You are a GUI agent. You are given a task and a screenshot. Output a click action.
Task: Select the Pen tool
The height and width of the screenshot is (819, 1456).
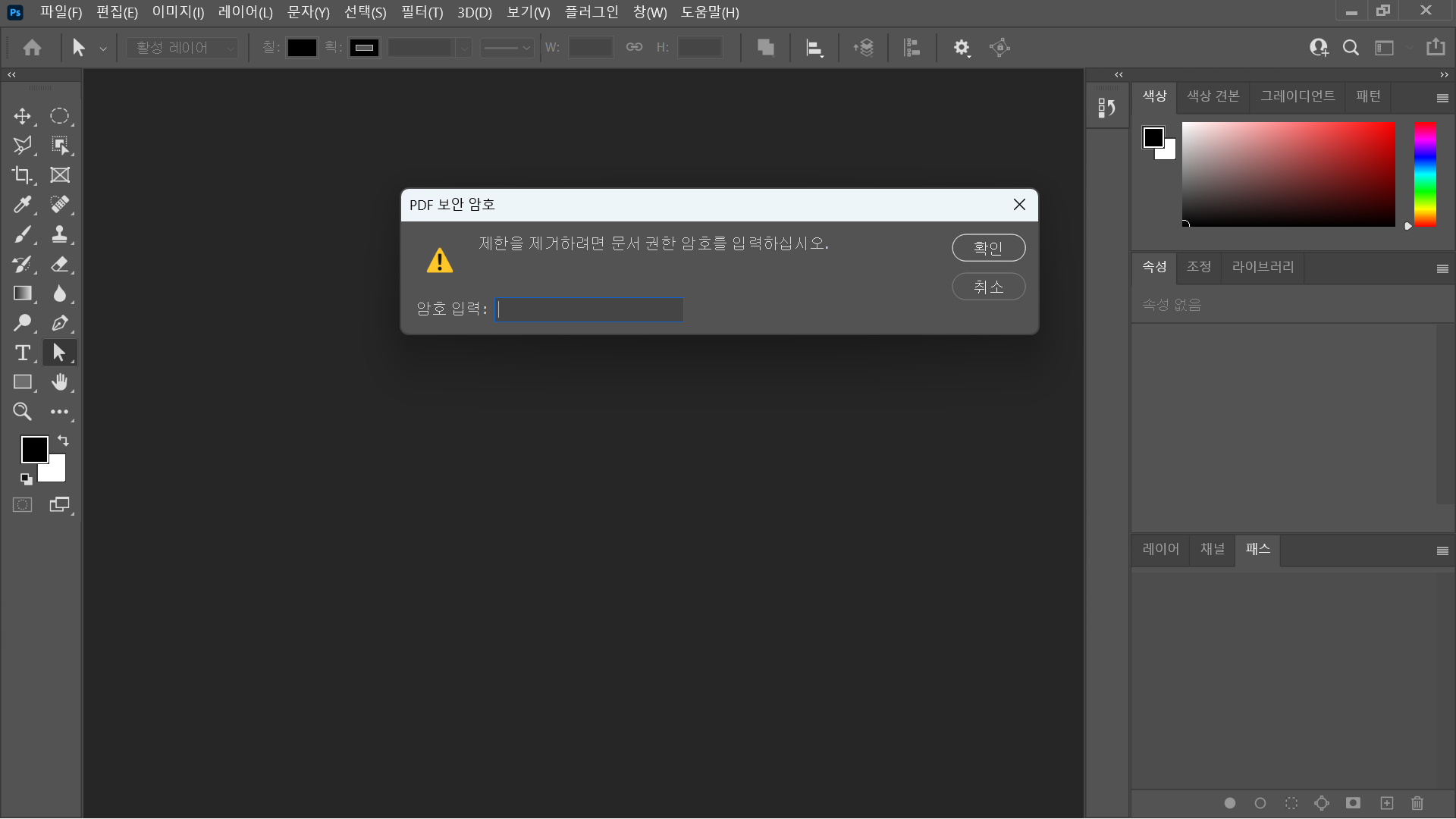pos(59,323)
